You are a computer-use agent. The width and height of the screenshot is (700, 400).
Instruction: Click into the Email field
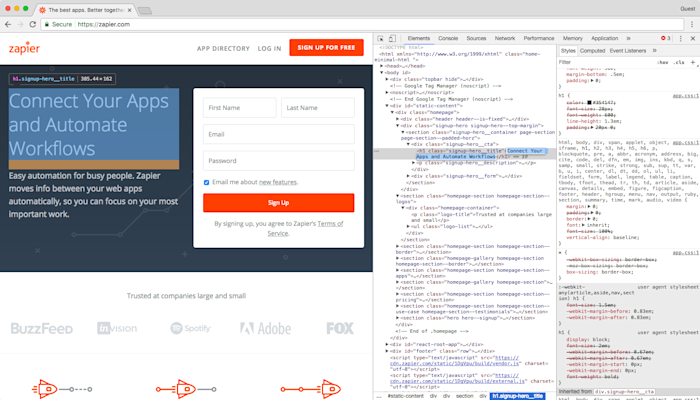[279, 134]
